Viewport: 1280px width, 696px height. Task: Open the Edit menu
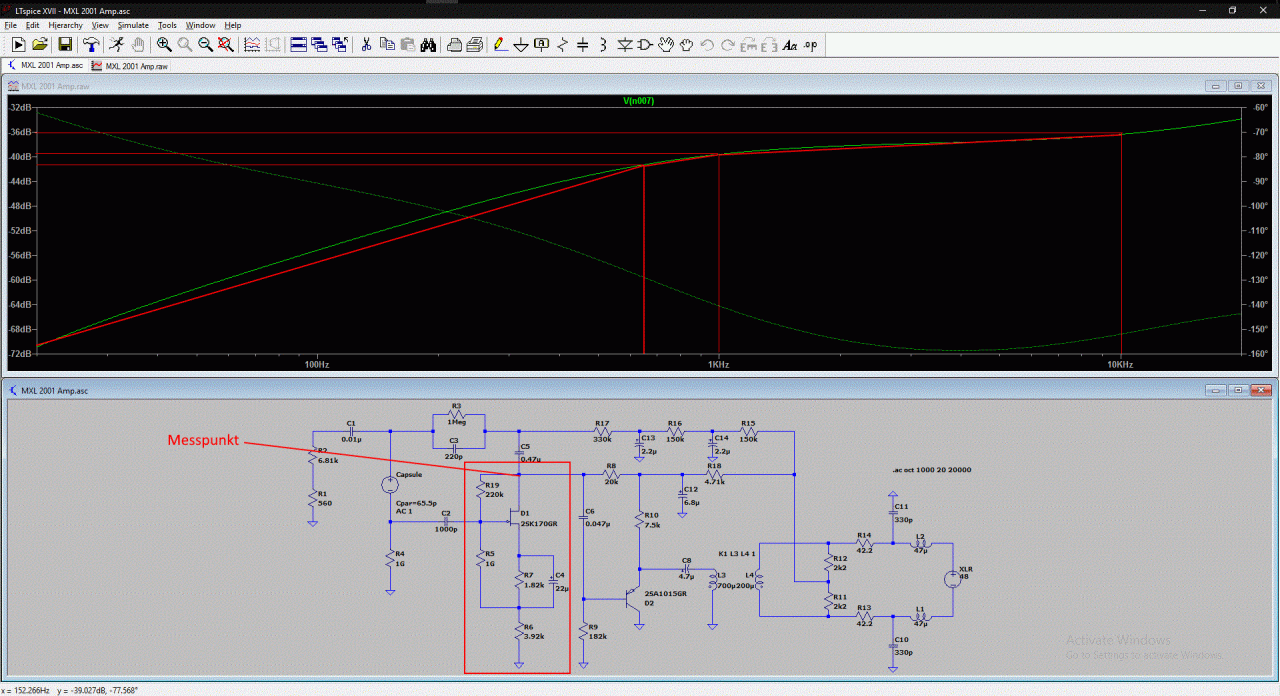tap(33, 25)
